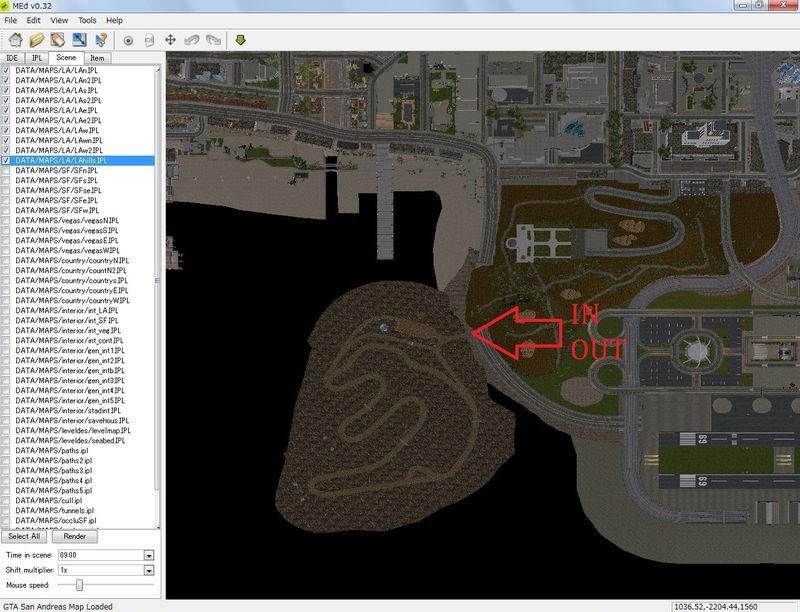800x612 pixels.
Task: Select the DATA/MAPS/LA/LAe.IPL row
Action: pos(79,111)
